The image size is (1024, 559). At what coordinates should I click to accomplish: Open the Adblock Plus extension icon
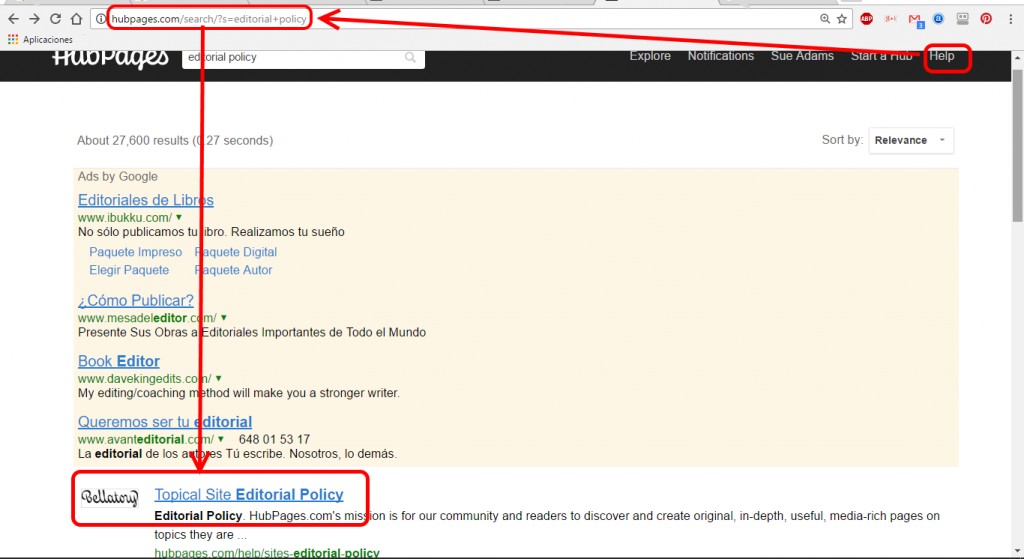867,19
